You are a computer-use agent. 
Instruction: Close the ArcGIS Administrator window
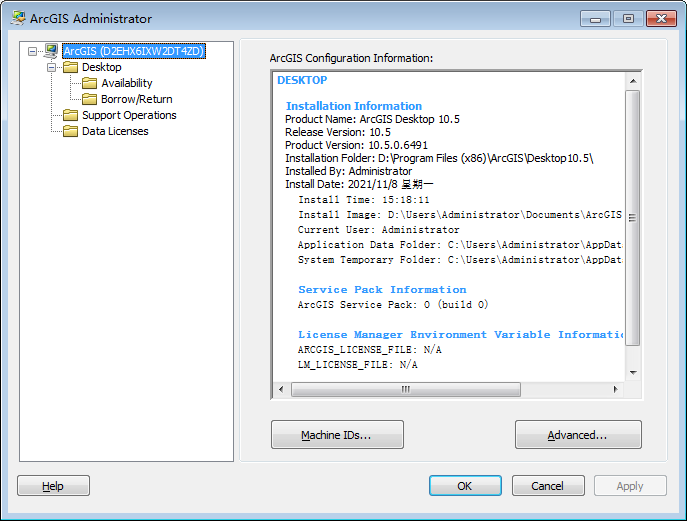coord(661,18)
